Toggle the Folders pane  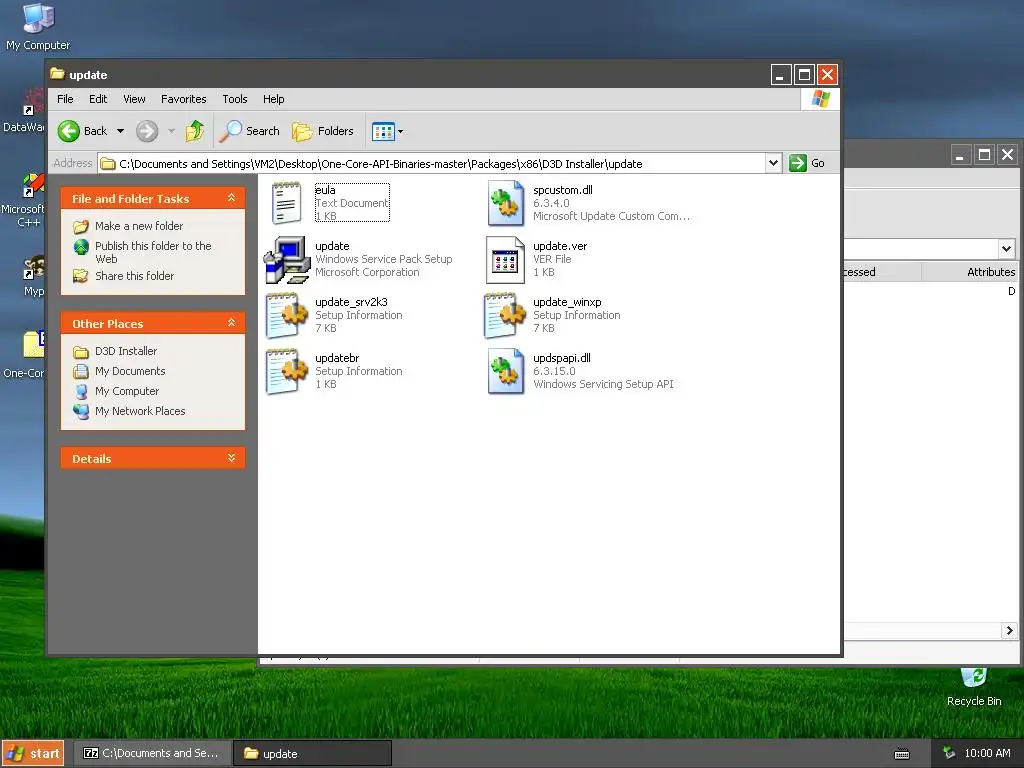[x=323, y=131]
